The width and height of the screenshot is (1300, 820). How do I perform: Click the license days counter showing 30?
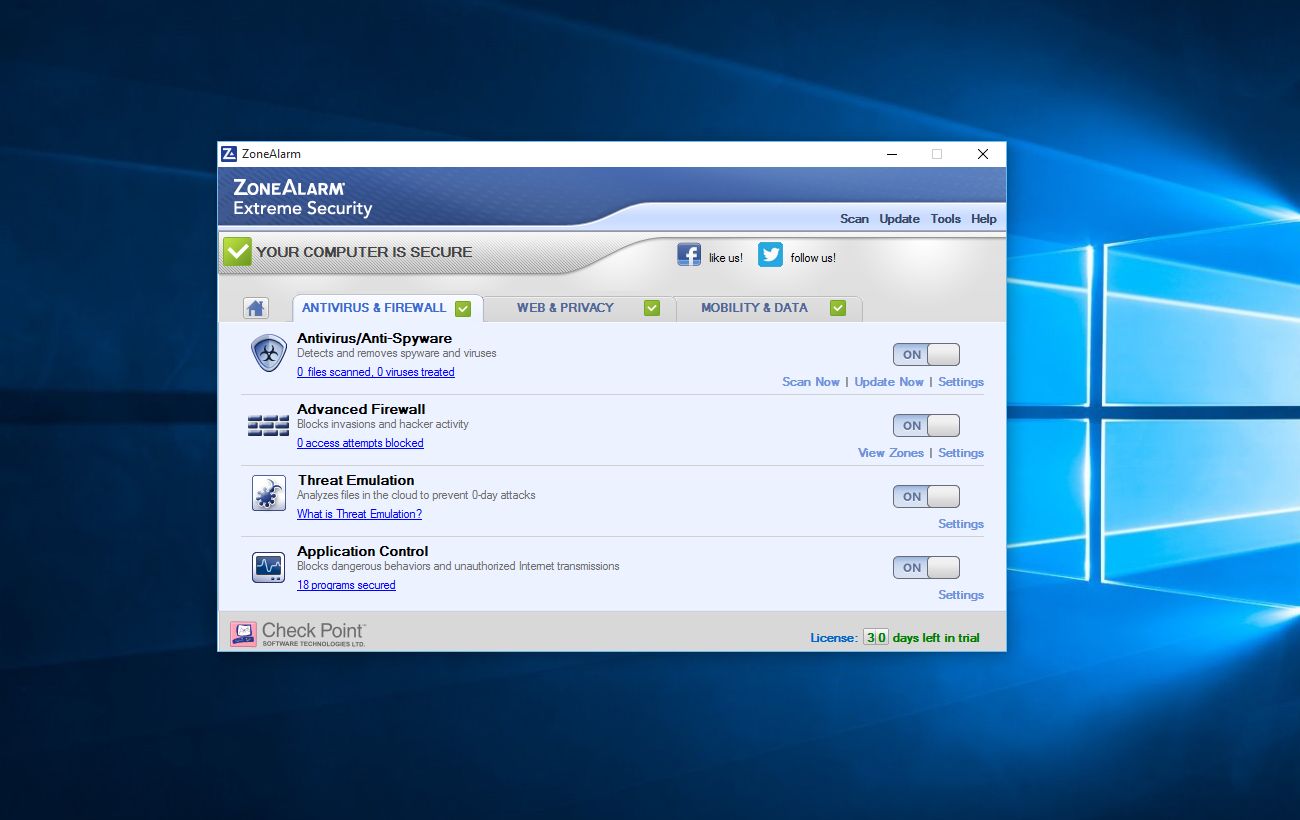click(876, 637)
